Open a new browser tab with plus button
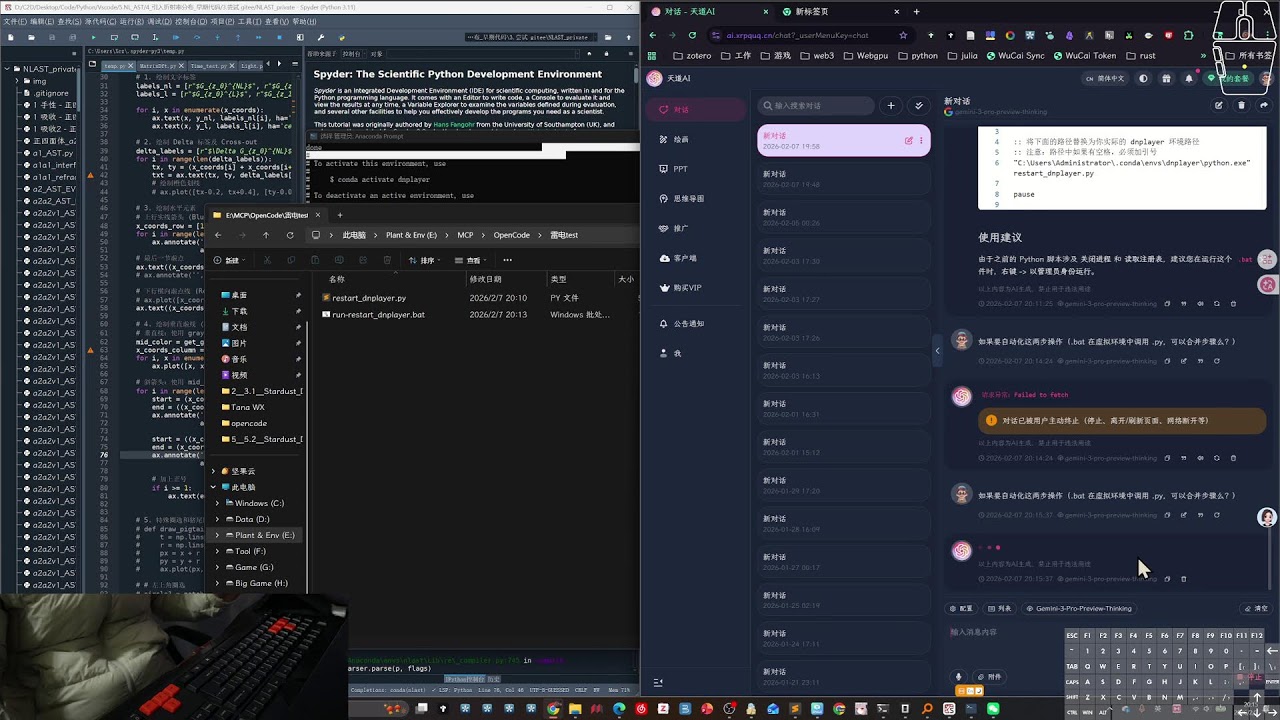1280x720 pixels. pyautogui.click(x=916, y=11)
